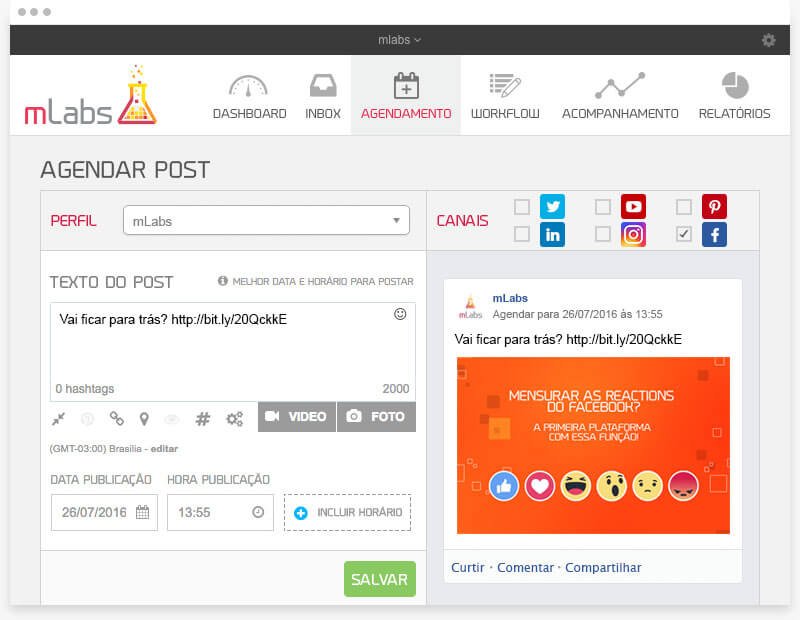This screenshot has height=620, width=800.
Task: Click the collapse arrows icon under text box
Action: click(x=59, y=419)
